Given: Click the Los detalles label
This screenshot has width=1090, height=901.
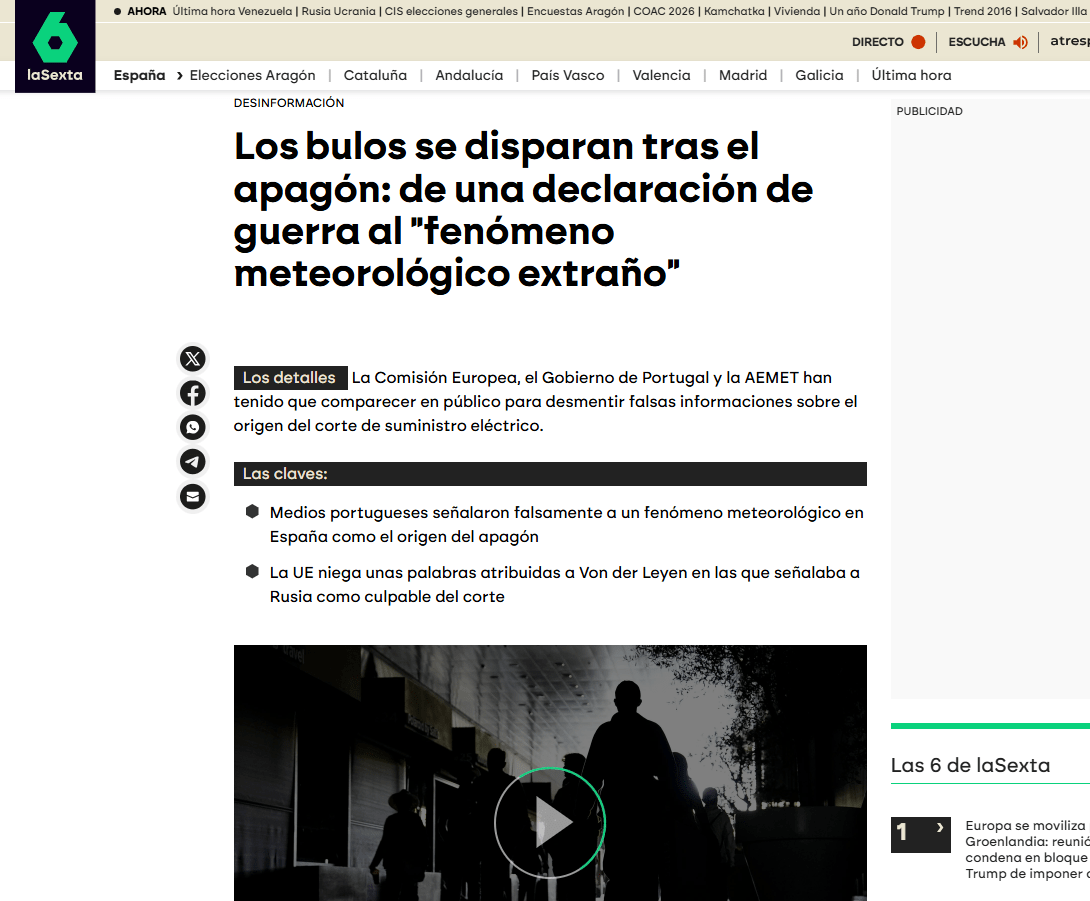Looking at the screenshot, I should (x=290, y=378).
